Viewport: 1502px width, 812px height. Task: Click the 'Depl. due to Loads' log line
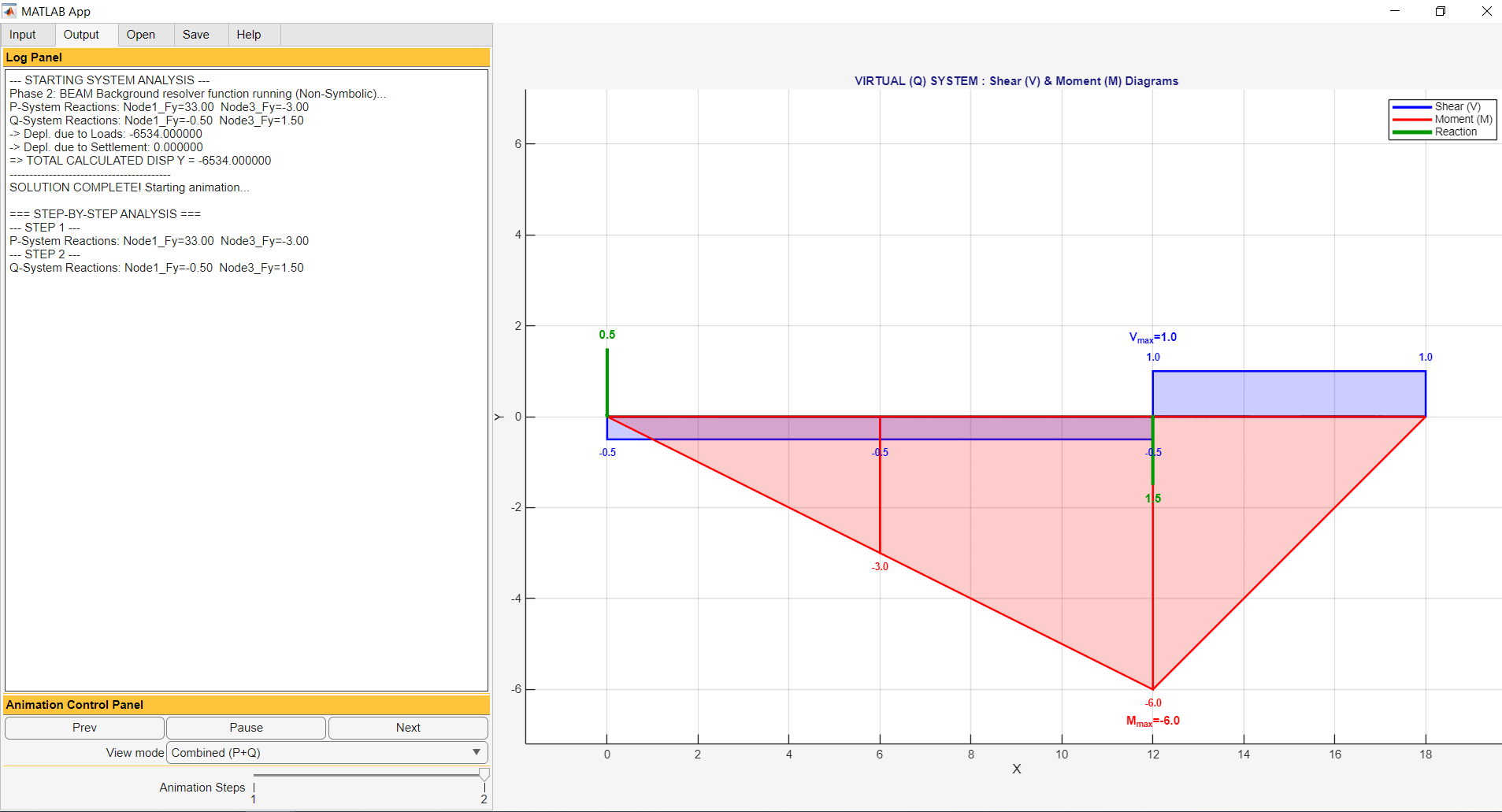(106, 134)
